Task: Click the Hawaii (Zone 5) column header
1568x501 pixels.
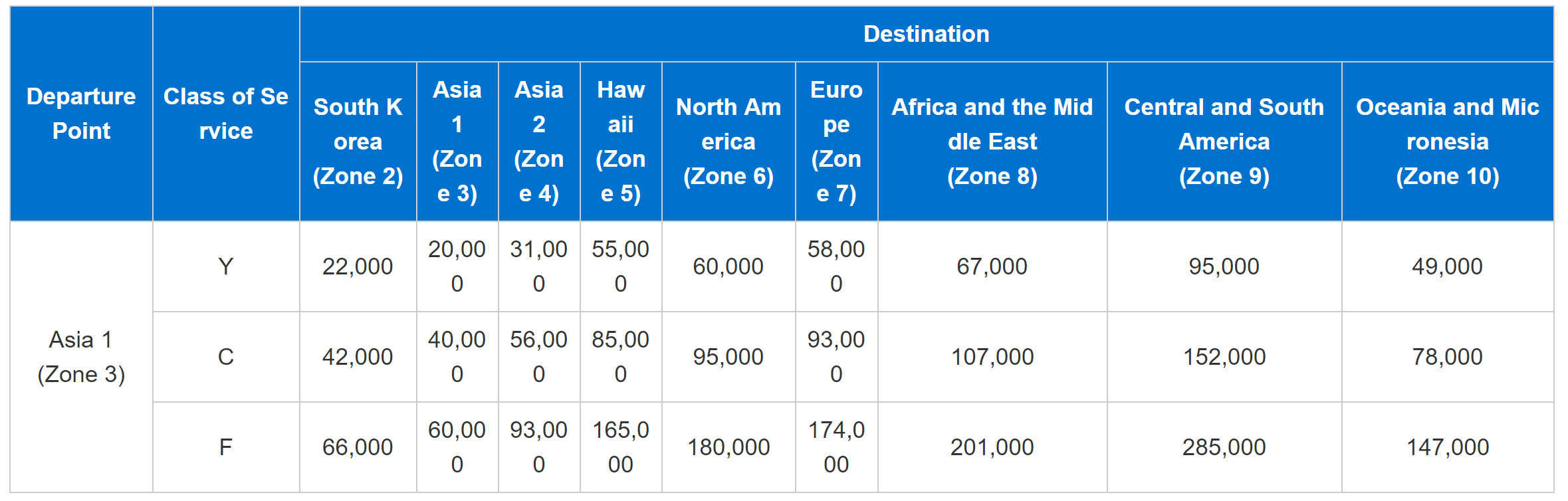Action: [x=621, y=142]
